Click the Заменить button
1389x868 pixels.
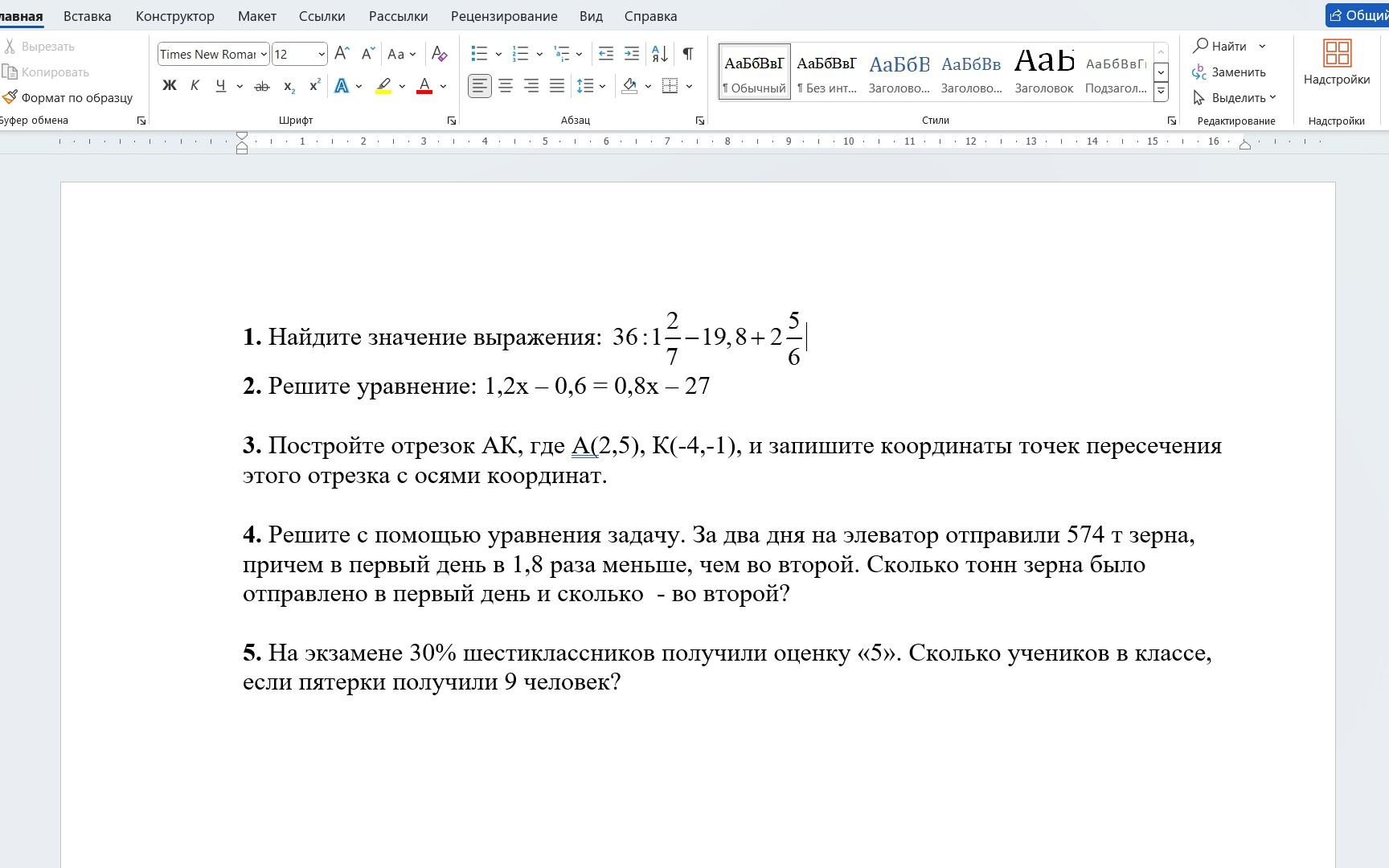click(x=1229, y=72)
